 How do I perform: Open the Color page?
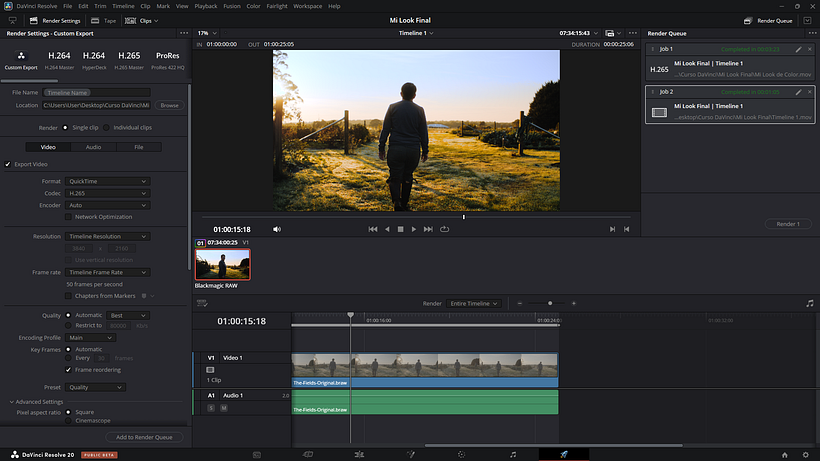point(461,455)
